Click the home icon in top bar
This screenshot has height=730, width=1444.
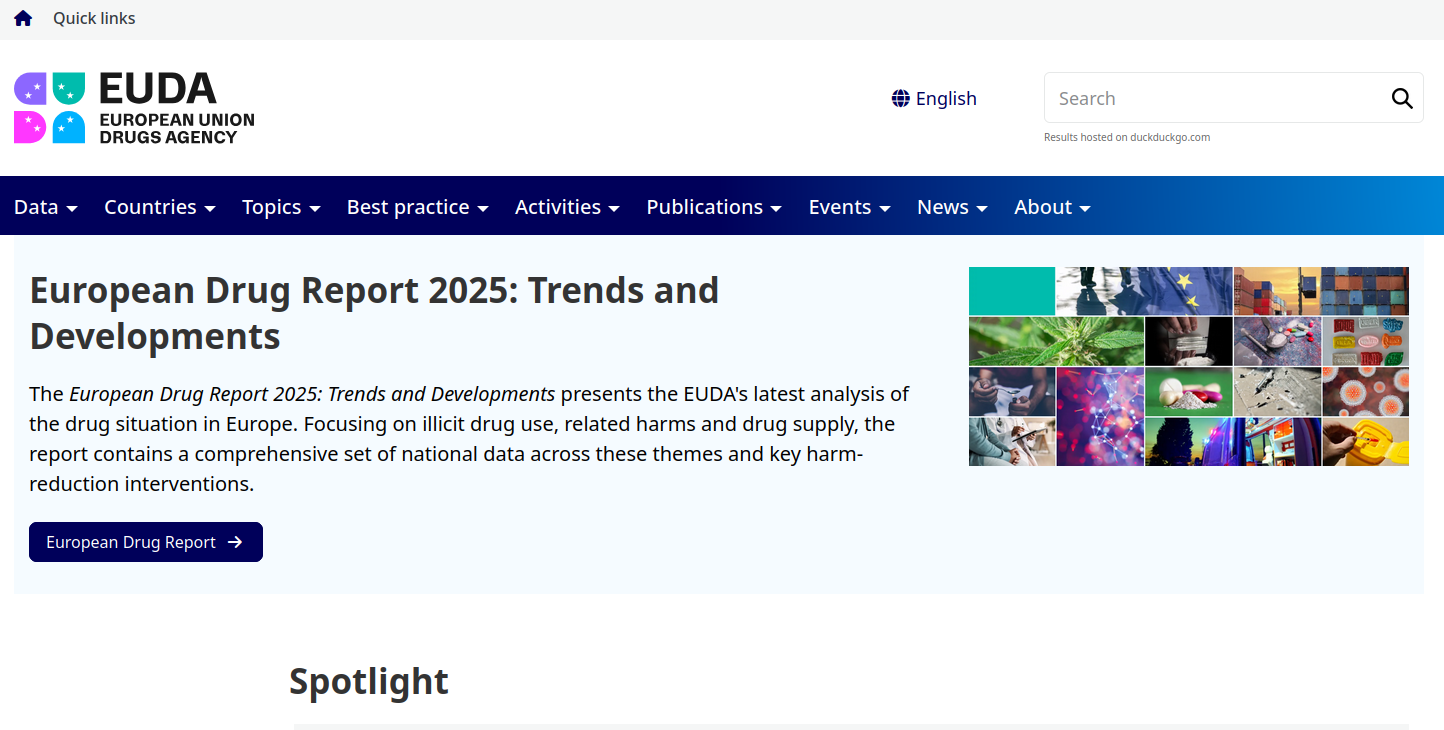click(23, 18)
